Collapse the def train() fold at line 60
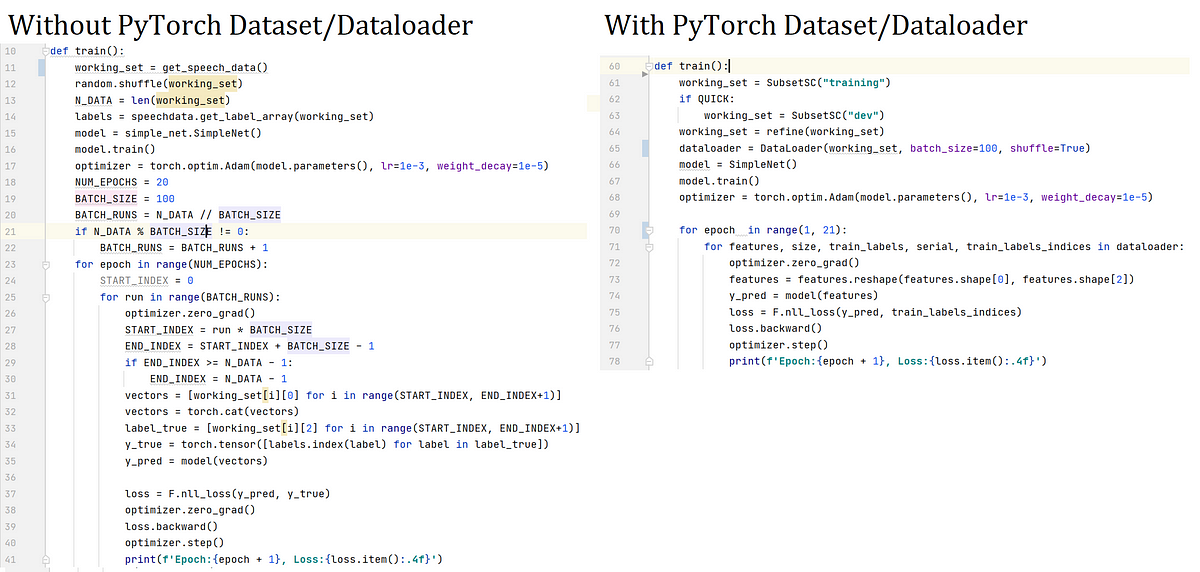Screen dimensions: 1200x572 pyautogui.click(x=649, y=66)
